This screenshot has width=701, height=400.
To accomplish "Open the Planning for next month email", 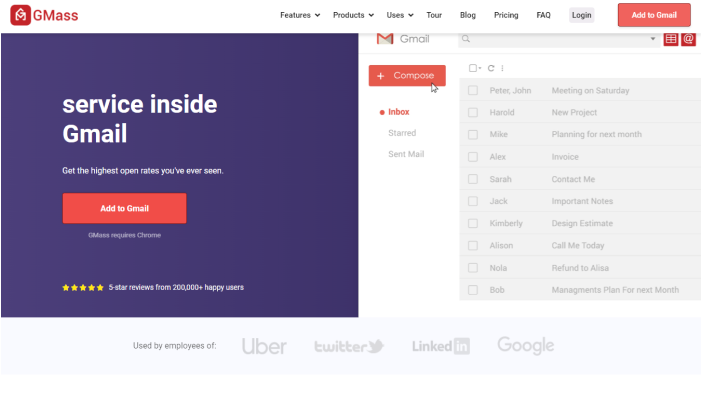I will coord(596,135).
